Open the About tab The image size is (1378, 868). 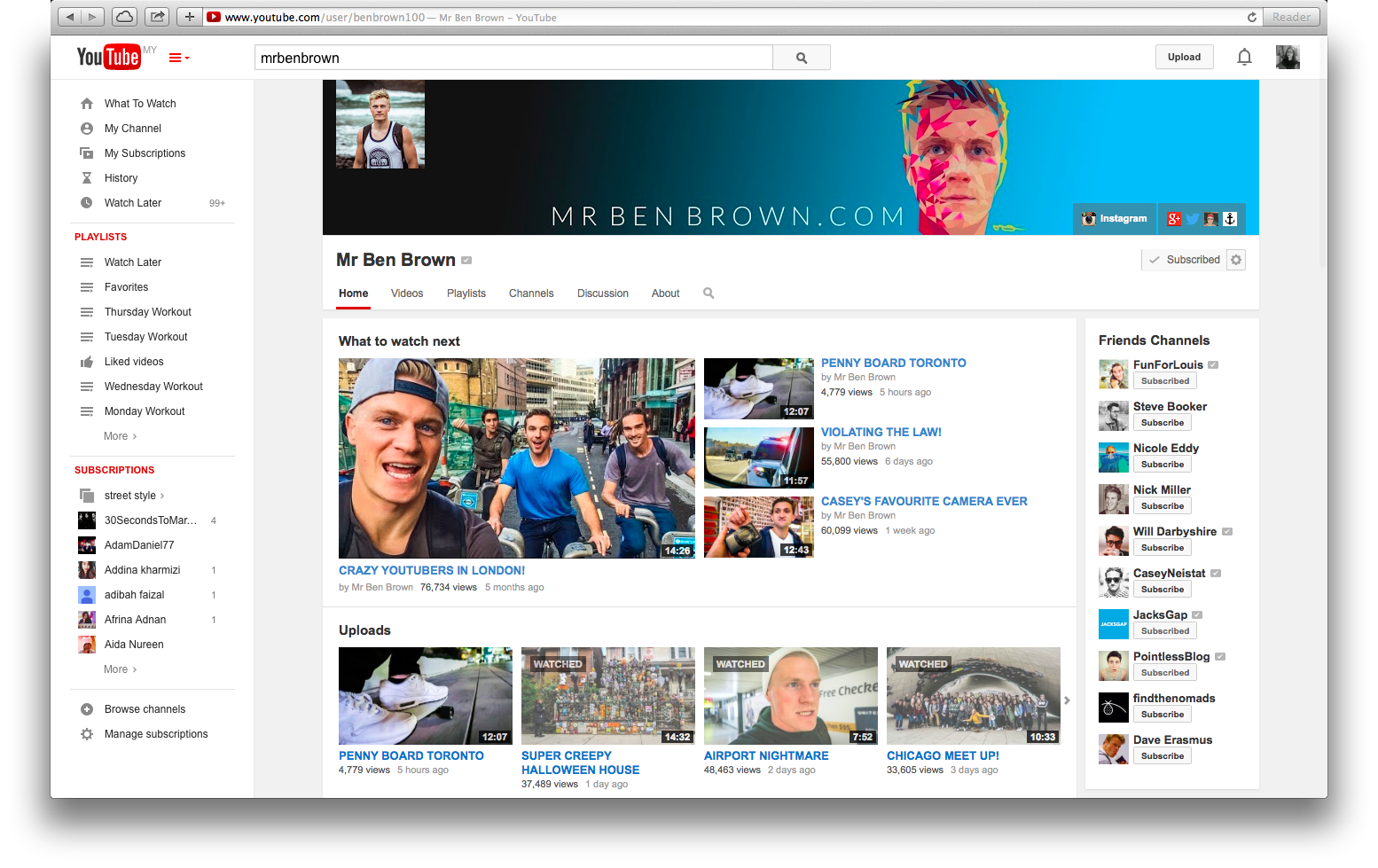(x=666, y=293)
